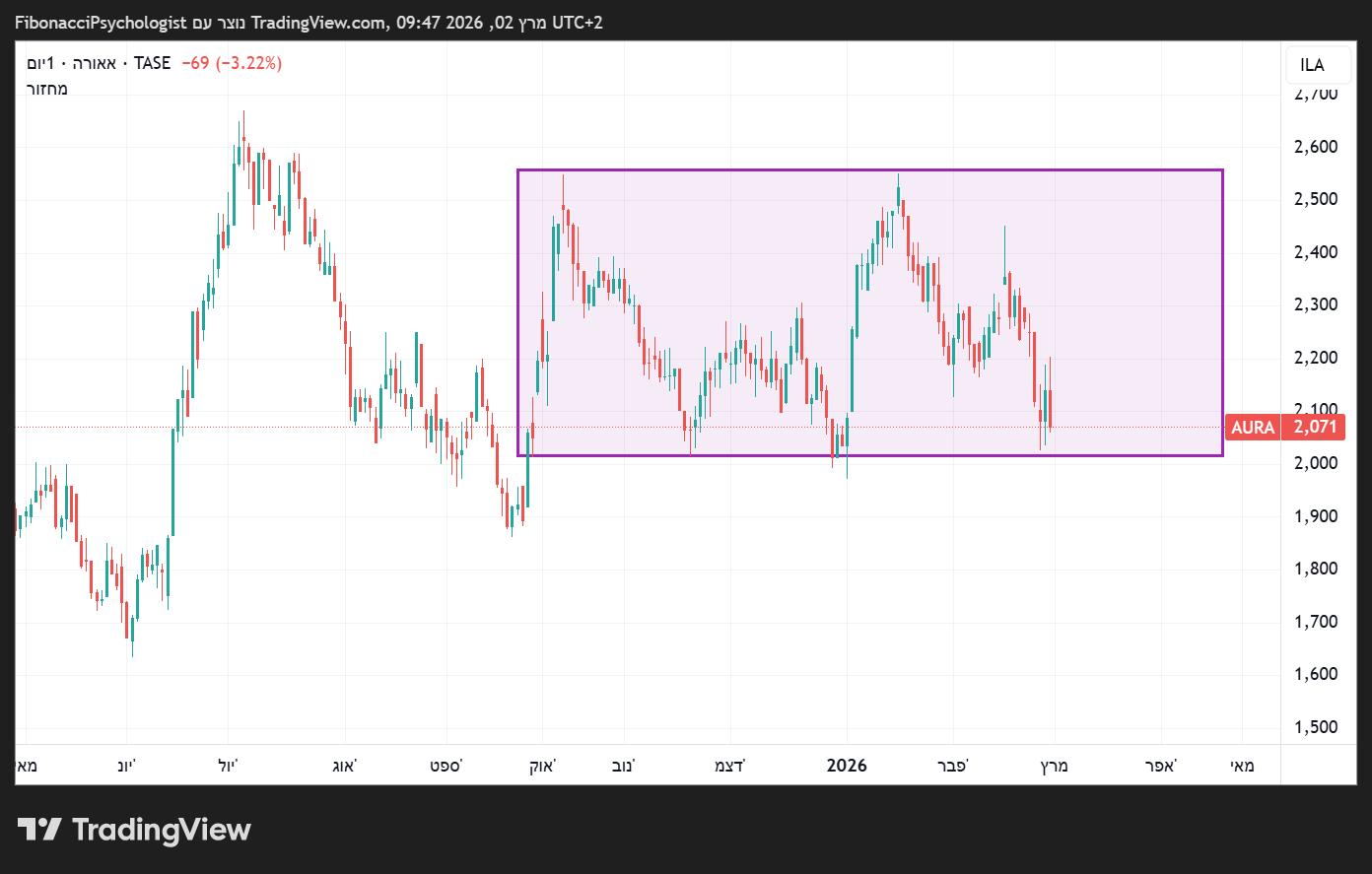Click the FibonacciPsychologist author name
This screenshot has width=1372, height=874.
[101, 23]
